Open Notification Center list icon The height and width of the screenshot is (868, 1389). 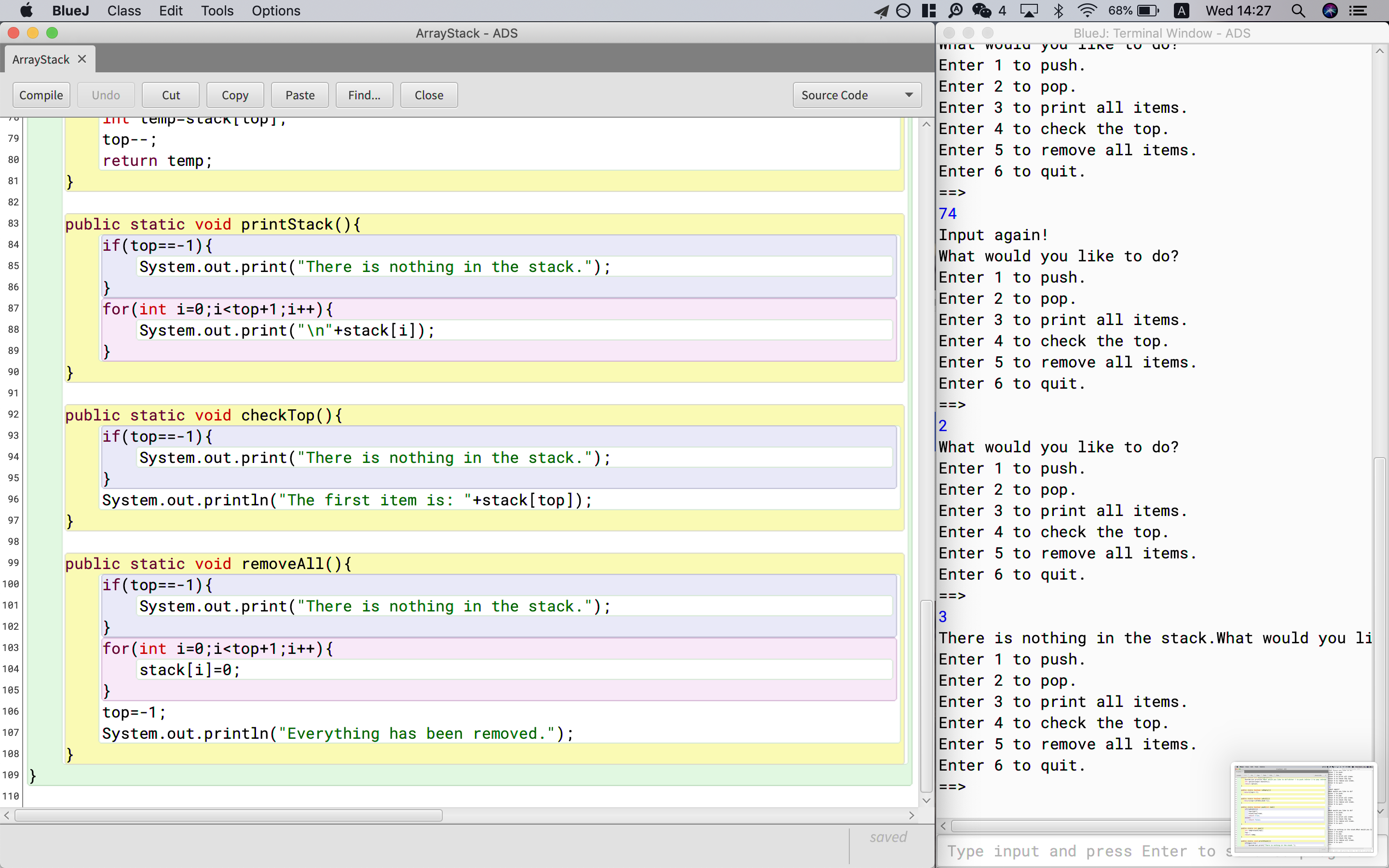(1358, 11)
